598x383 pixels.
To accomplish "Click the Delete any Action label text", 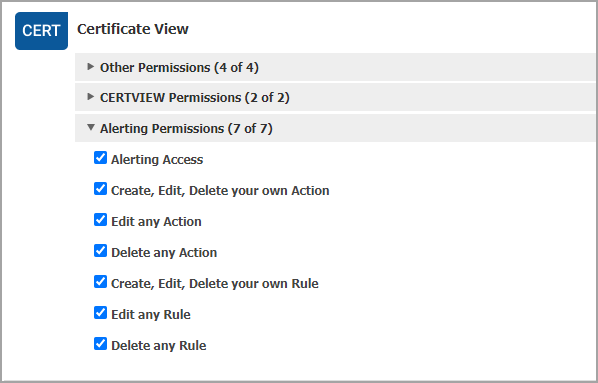I will tap(164, 253).
